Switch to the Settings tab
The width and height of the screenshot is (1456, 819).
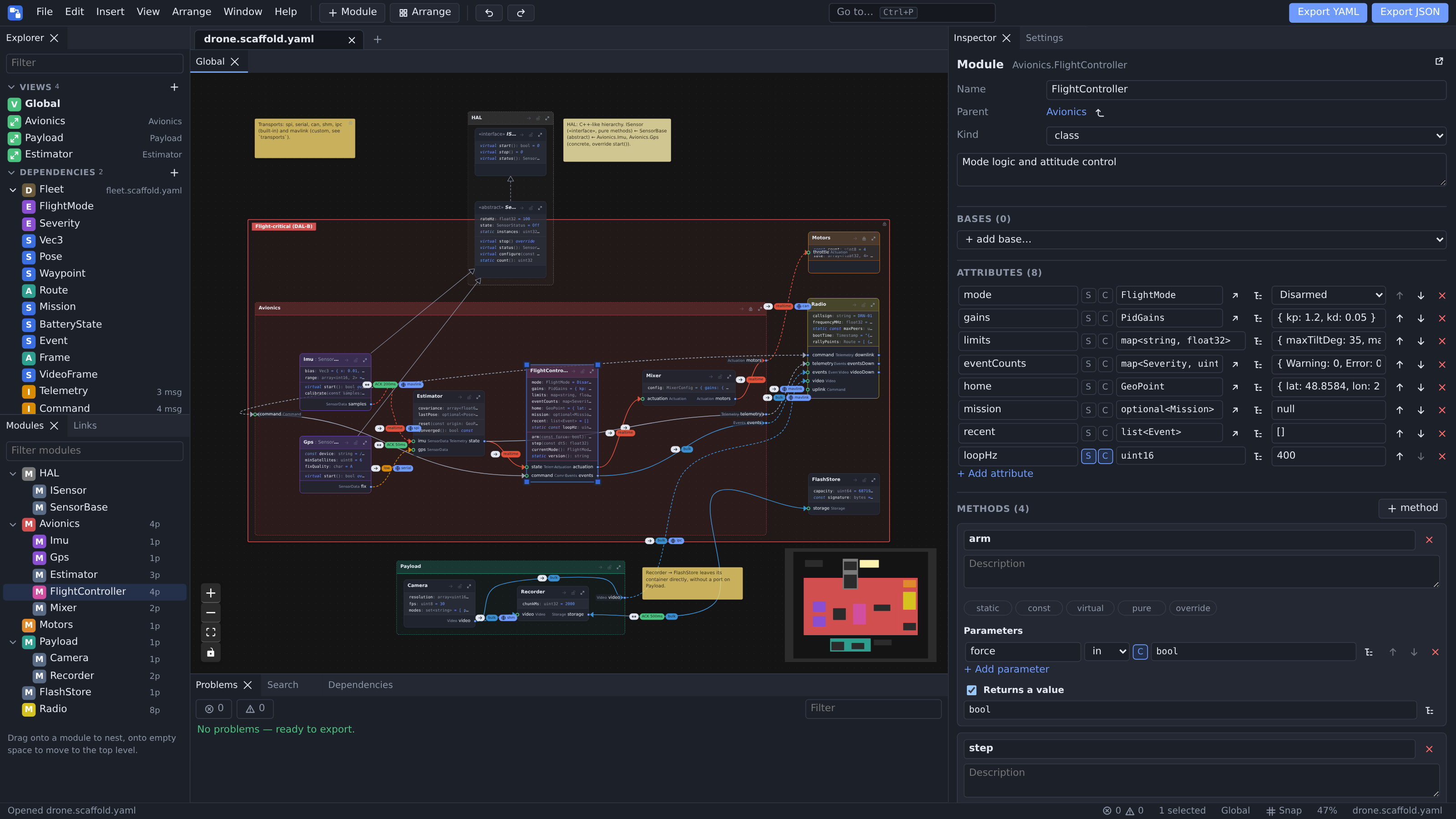pyautogui.click(x=1044, y=38)
